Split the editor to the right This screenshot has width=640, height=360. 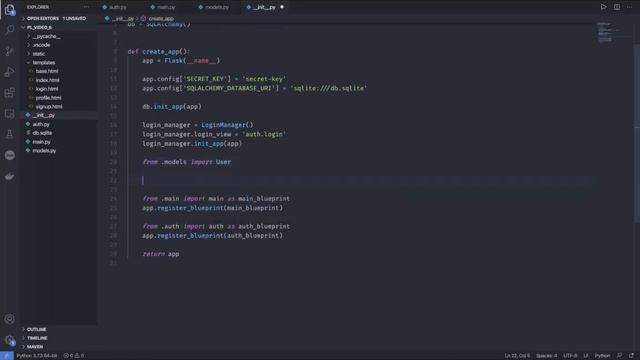coord(617,7)
